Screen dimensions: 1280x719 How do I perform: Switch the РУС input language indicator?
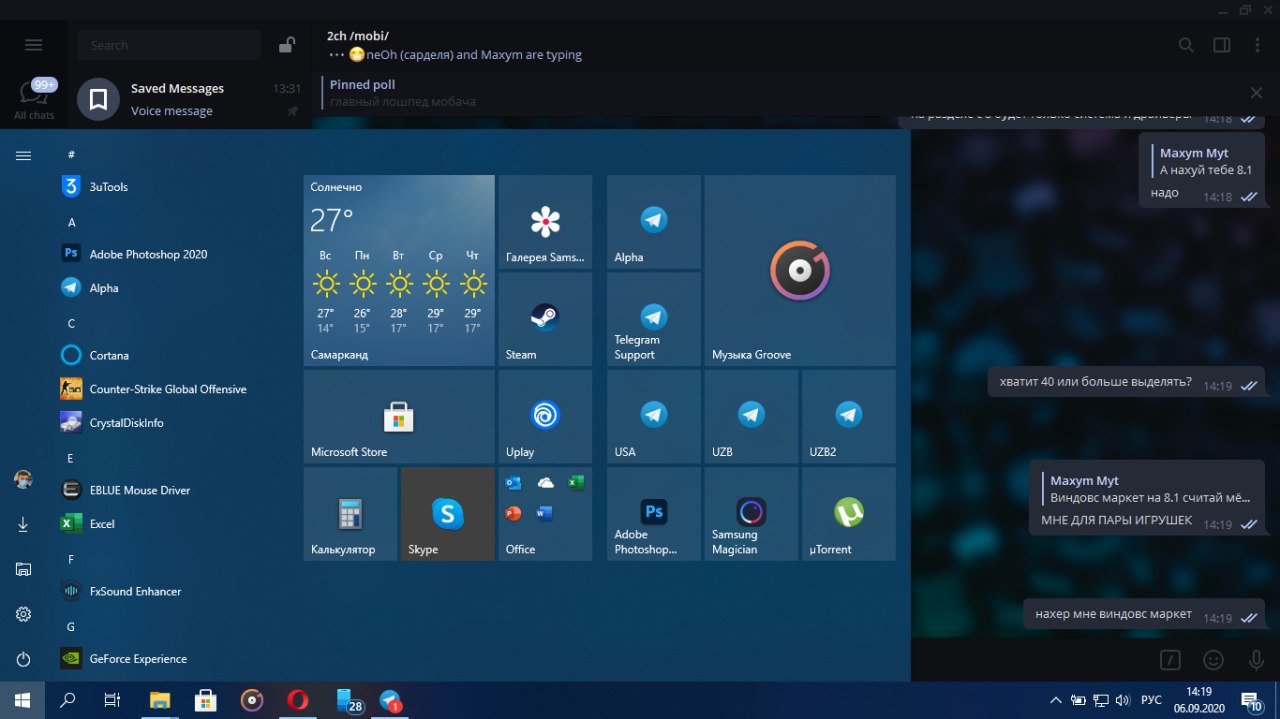(x=1152, y=700)
